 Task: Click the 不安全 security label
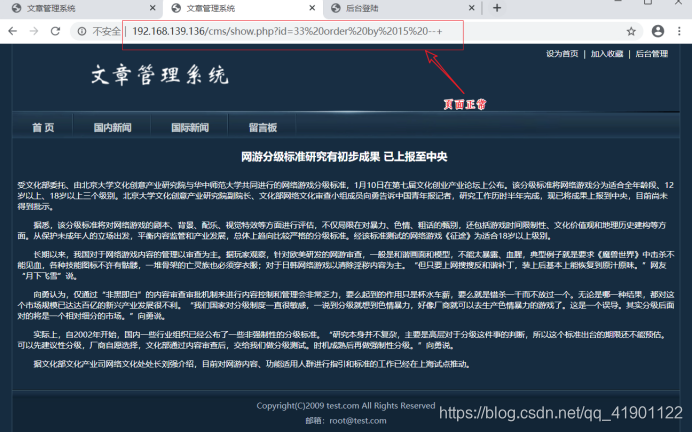[106, 31]
